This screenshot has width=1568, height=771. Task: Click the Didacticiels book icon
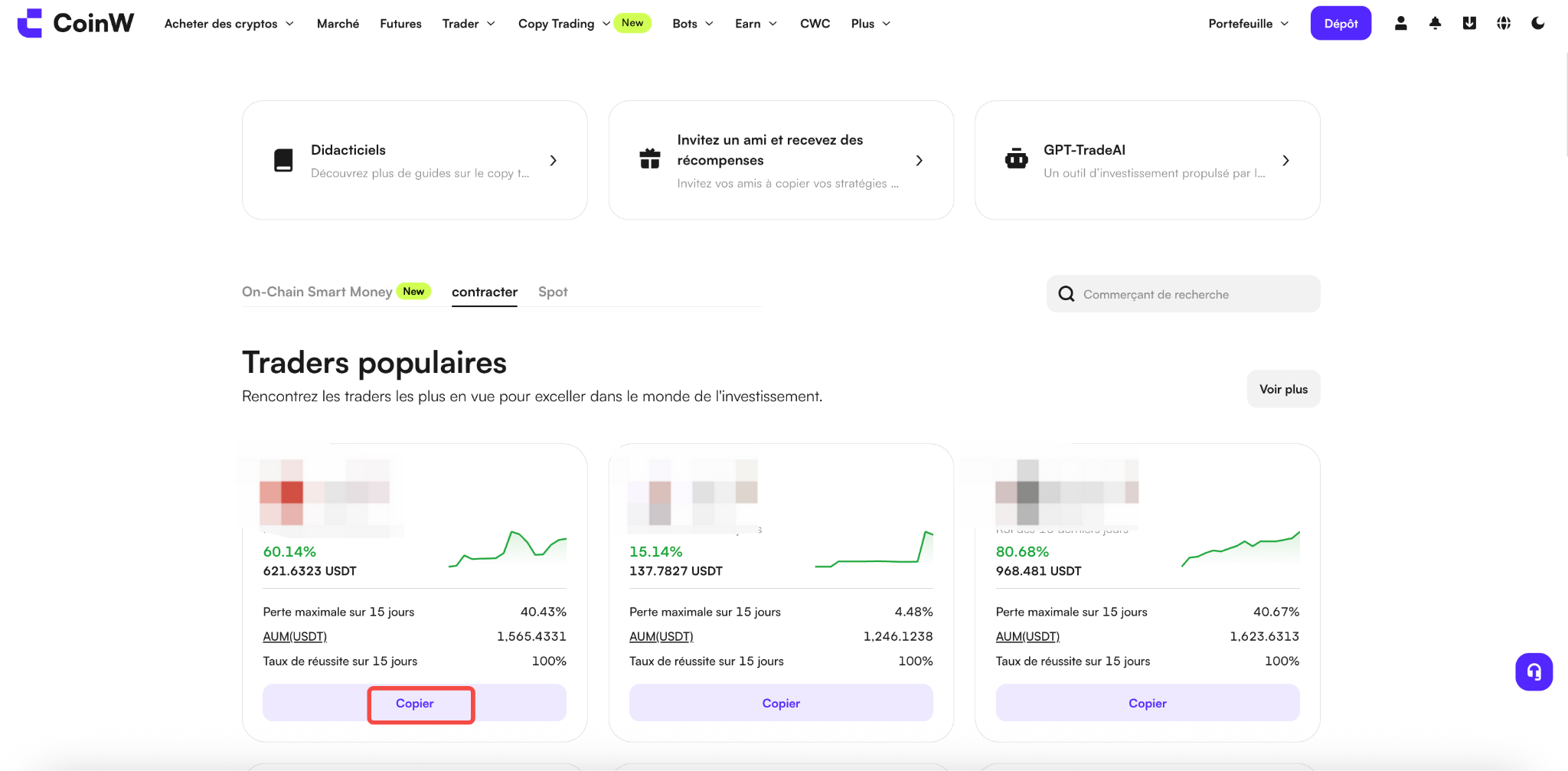(x=283, y=160)
